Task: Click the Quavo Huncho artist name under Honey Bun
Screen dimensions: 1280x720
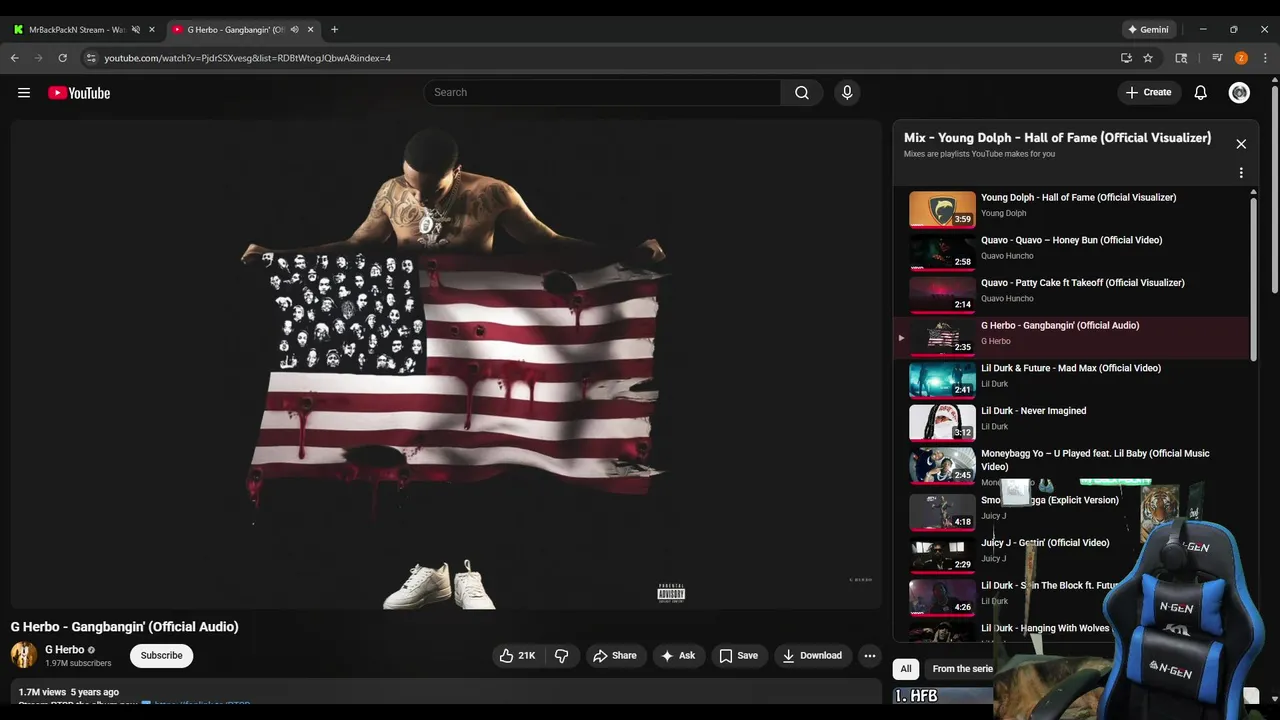Action: tap(1007, 256)
